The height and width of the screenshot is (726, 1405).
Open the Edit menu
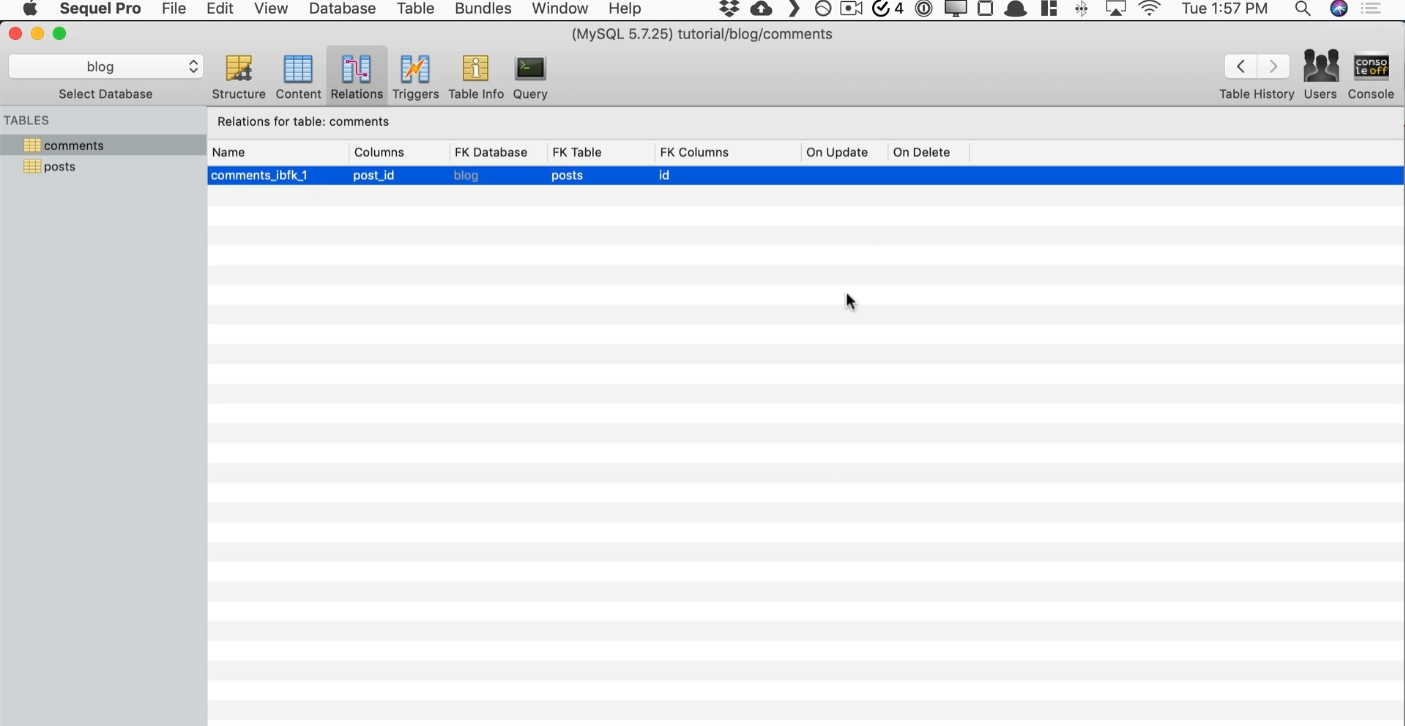[x=220, y=9]
